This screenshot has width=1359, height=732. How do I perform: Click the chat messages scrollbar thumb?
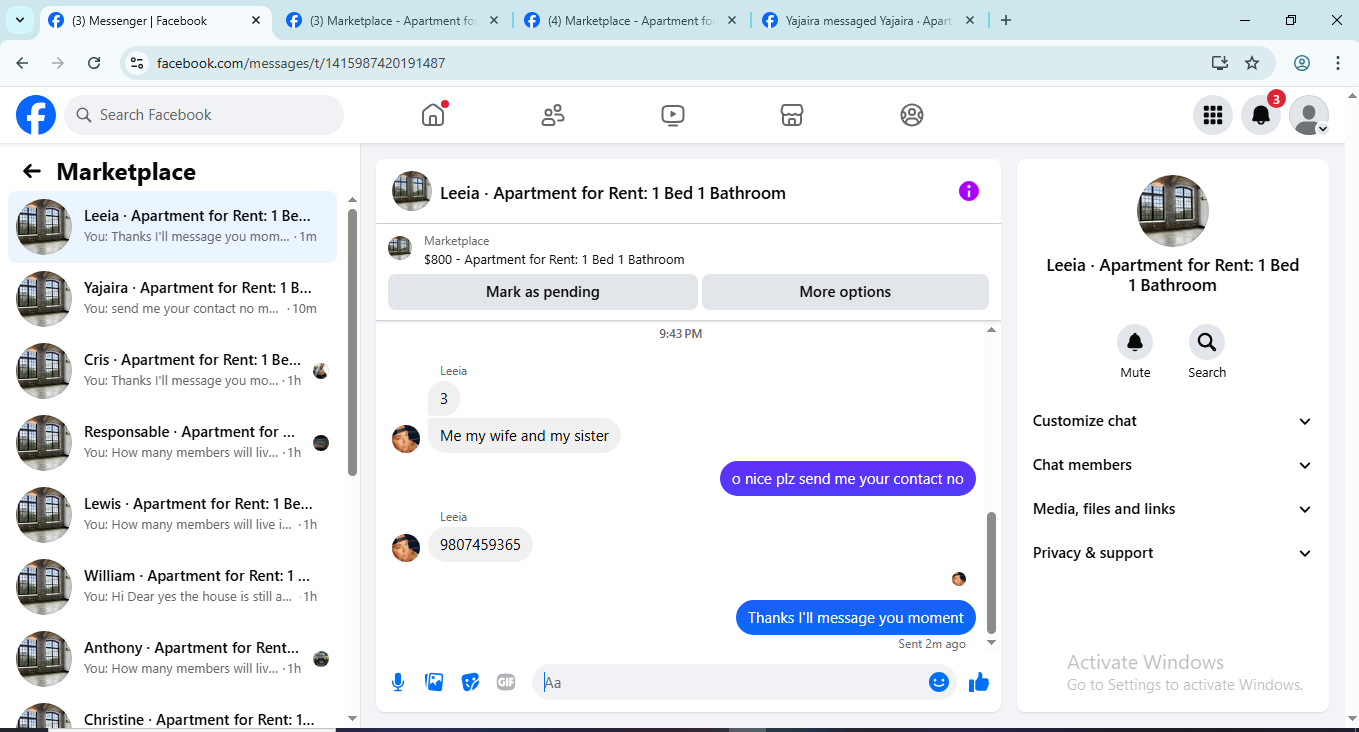992,573
